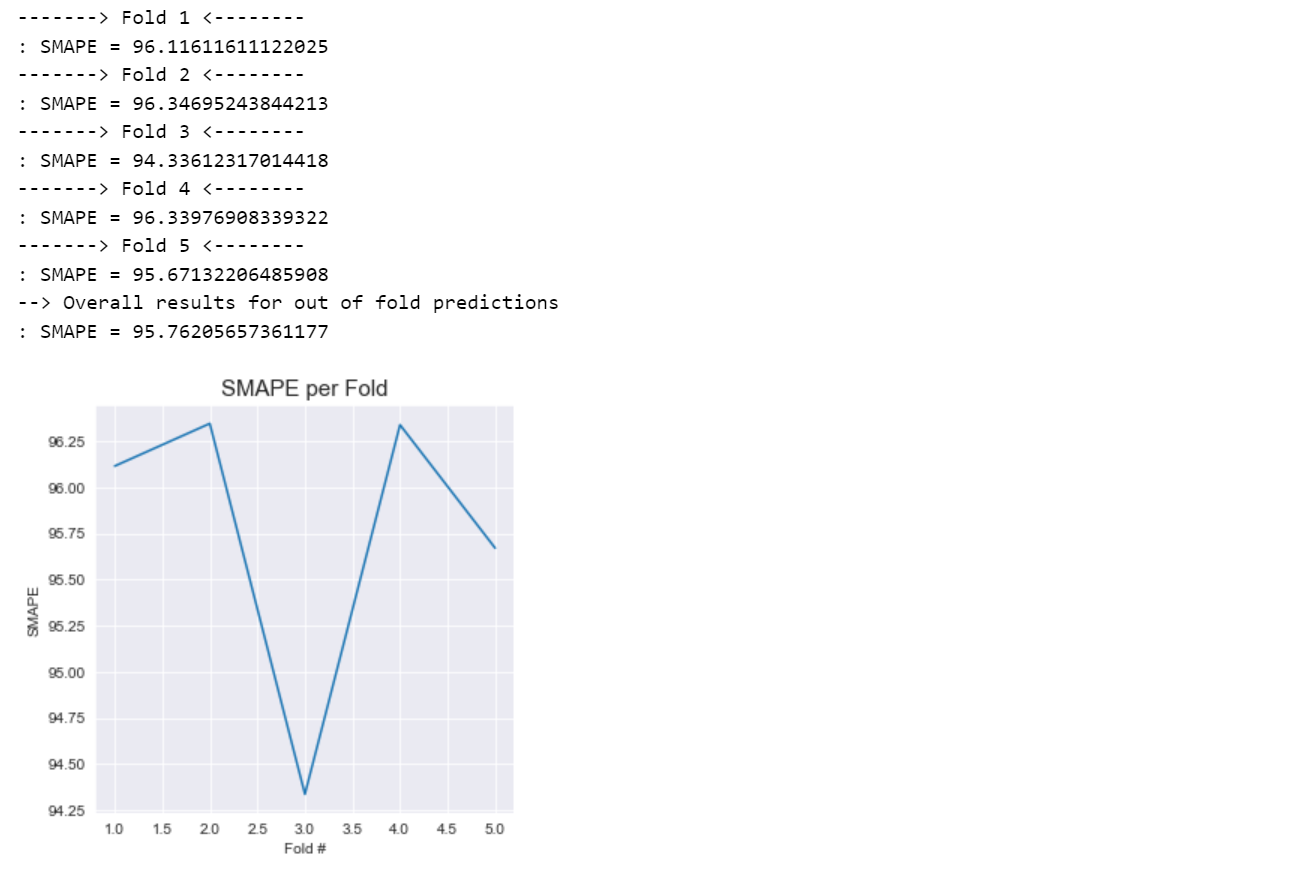The image size is (1311, 873).
Task: Click the line's peak at fold 2
Action: coord(210,424)
